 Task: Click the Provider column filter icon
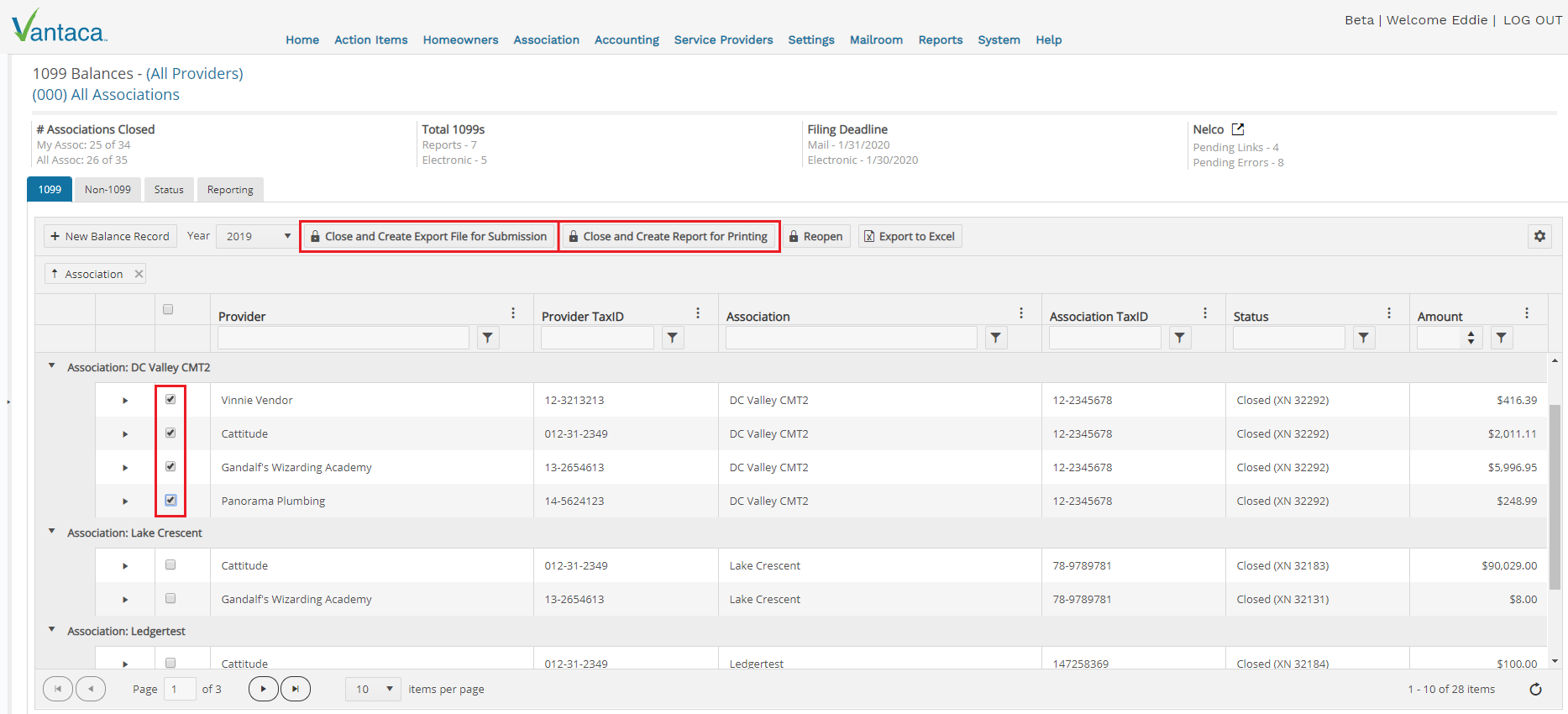488,338
